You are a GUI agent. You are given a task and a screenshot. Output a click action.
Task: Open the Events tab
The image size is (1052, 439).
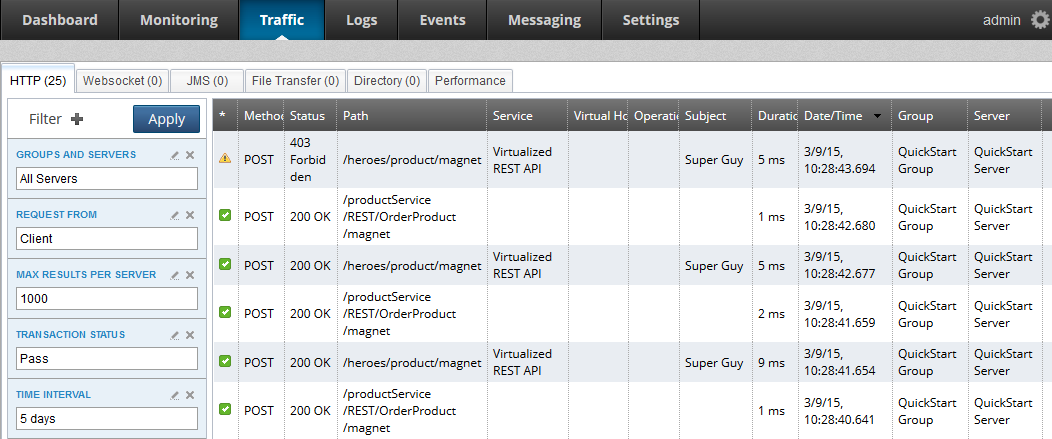pyautogui.click(x=442, y=20)
